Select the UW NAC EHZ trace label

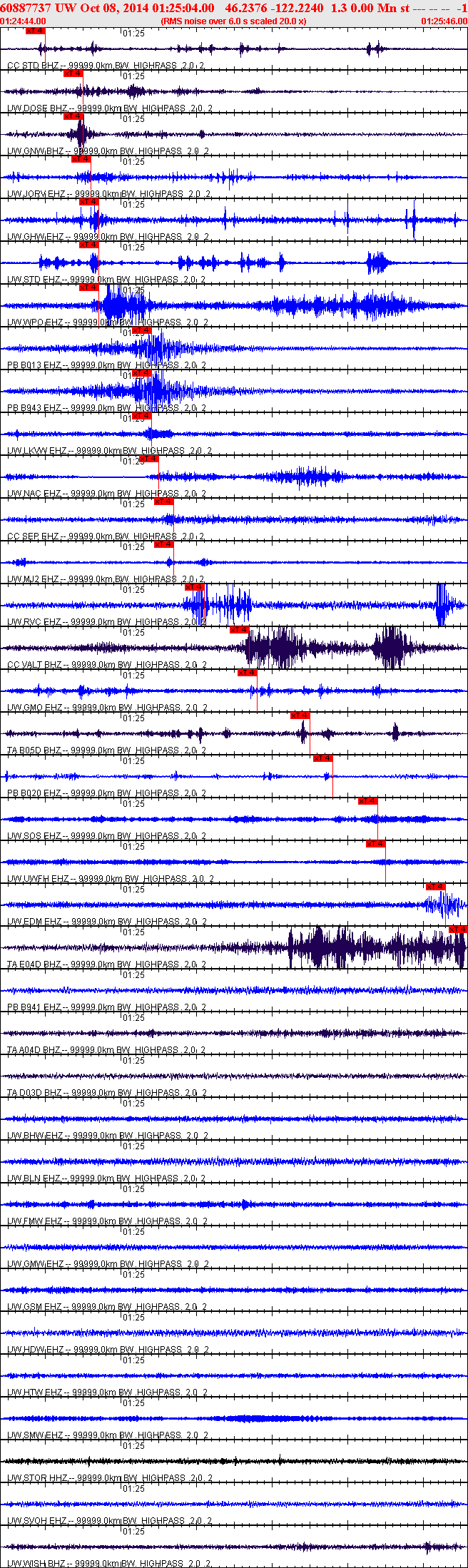point(107,494)
